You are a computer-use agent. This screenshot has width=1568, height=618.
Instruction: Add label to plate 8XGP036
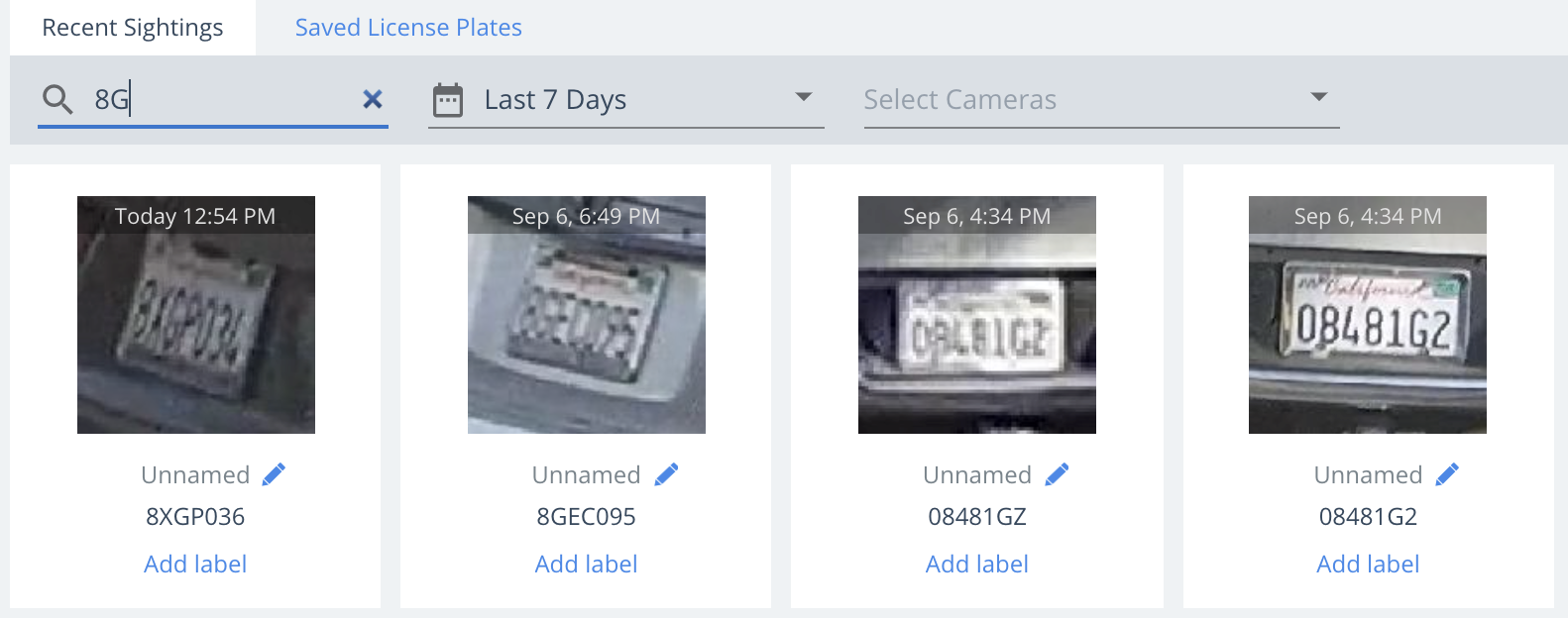pyautogui.click(x=195, y=565)
